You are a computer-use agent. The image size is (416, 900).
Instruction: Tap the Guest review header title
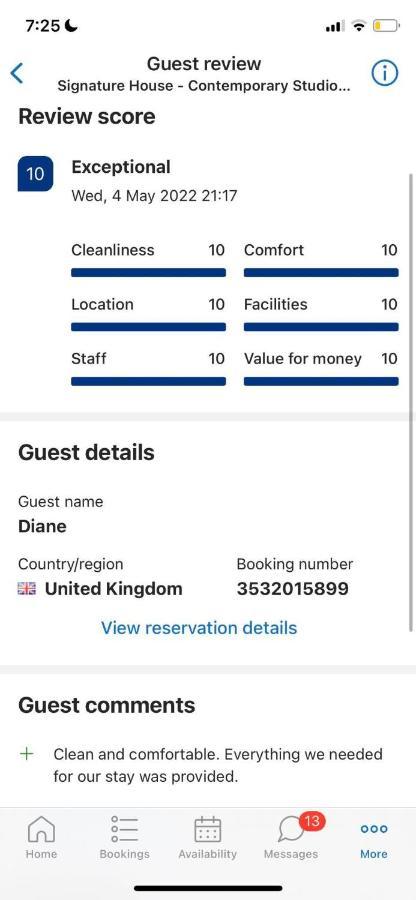coord(204,63)
